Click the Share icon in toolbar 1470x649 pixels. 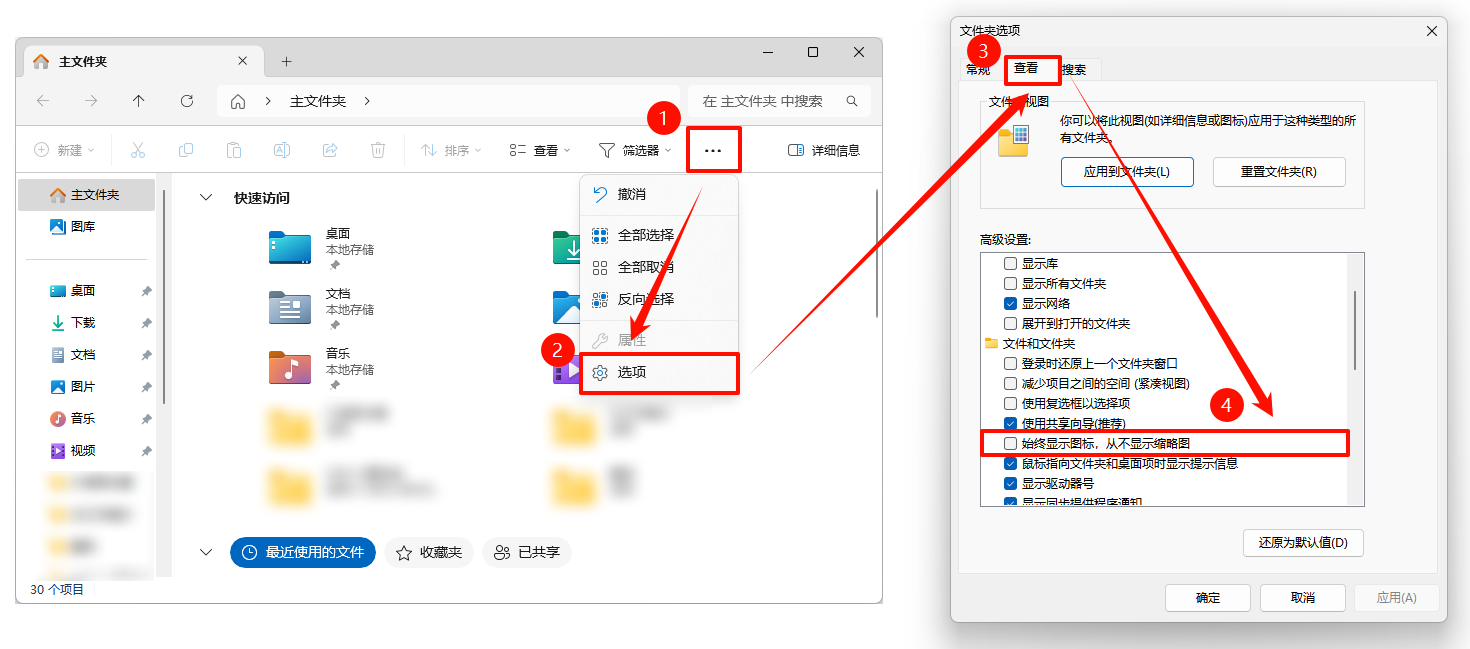tap(330, 150)
